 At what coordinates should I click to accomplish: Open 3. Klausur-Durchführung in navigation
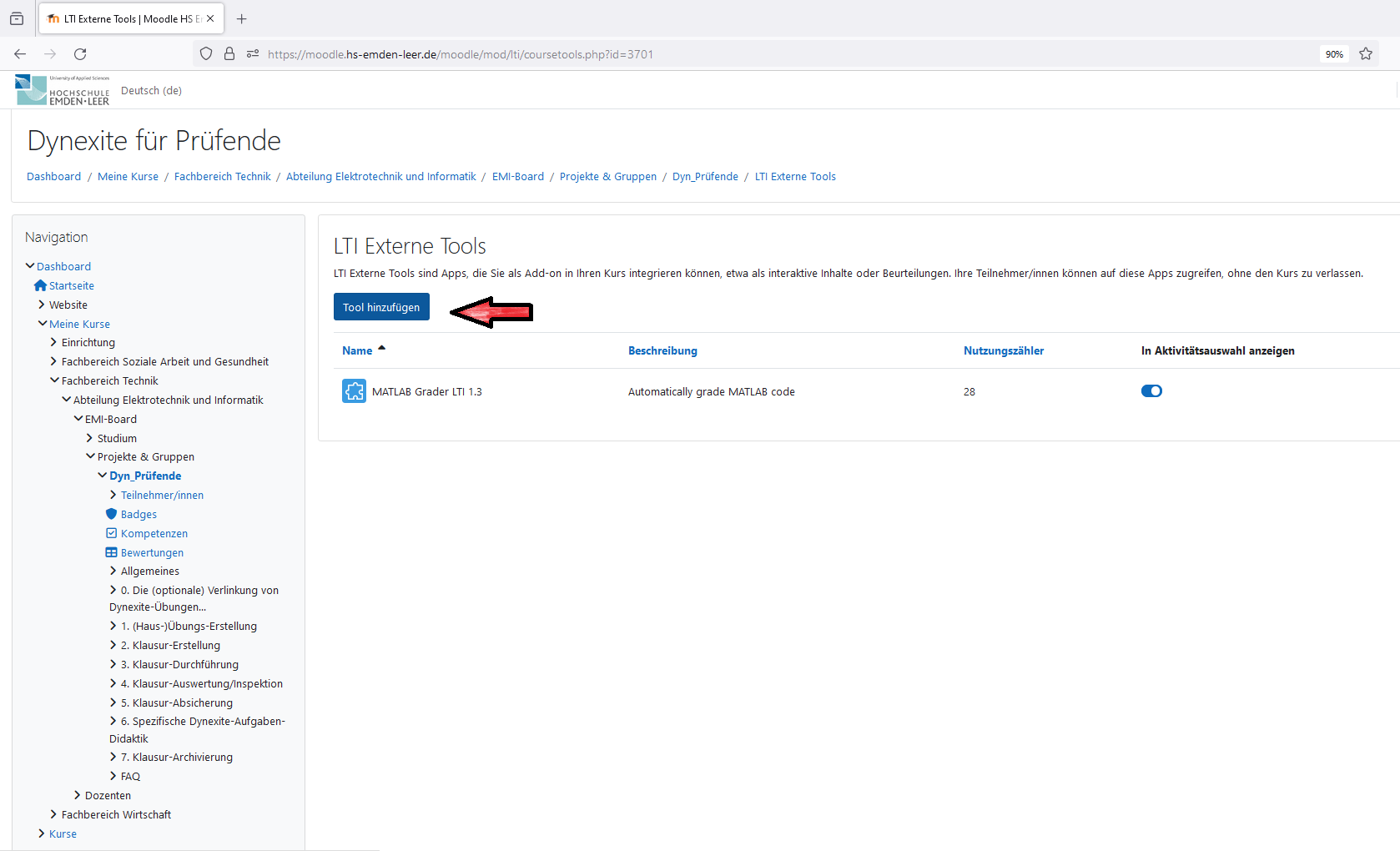179,664
